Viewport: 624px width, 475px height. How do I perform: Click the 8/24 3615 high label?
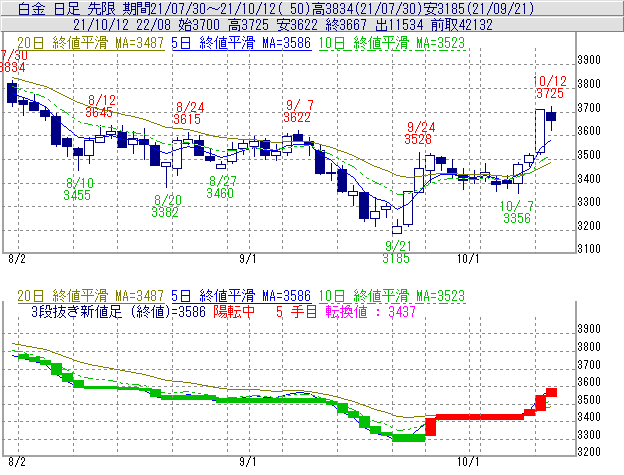coord(188,113)
